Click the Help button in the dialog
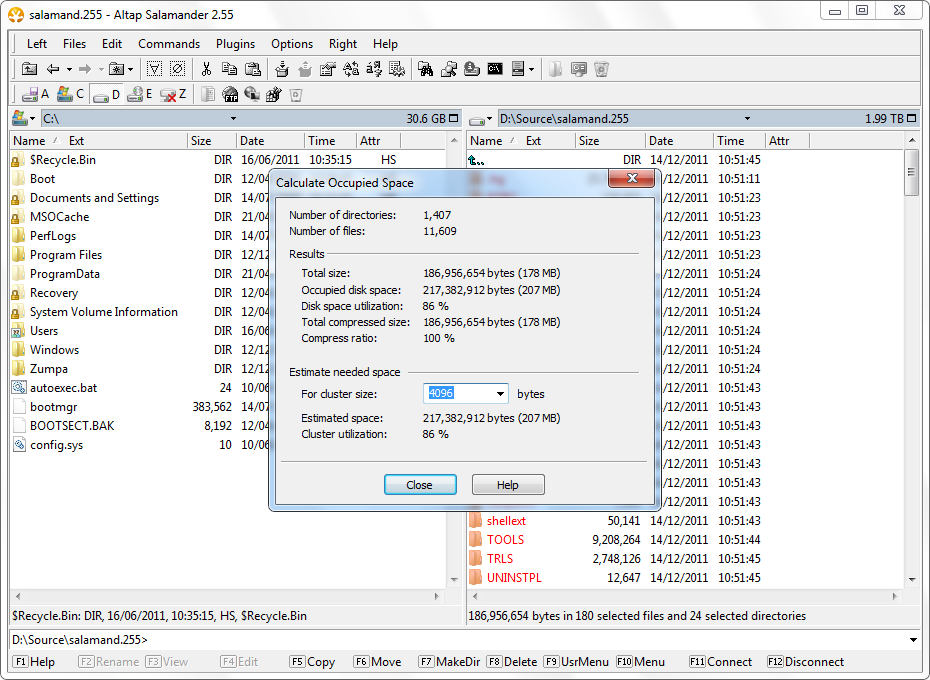The image size is (930, 680). tap(508, 485)
